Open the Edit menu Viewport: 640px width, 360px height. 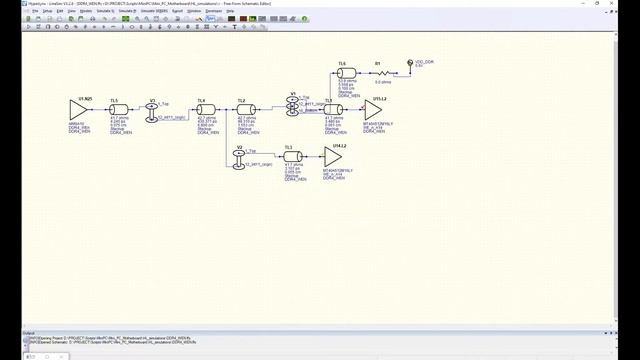click(x=60, y=11)
